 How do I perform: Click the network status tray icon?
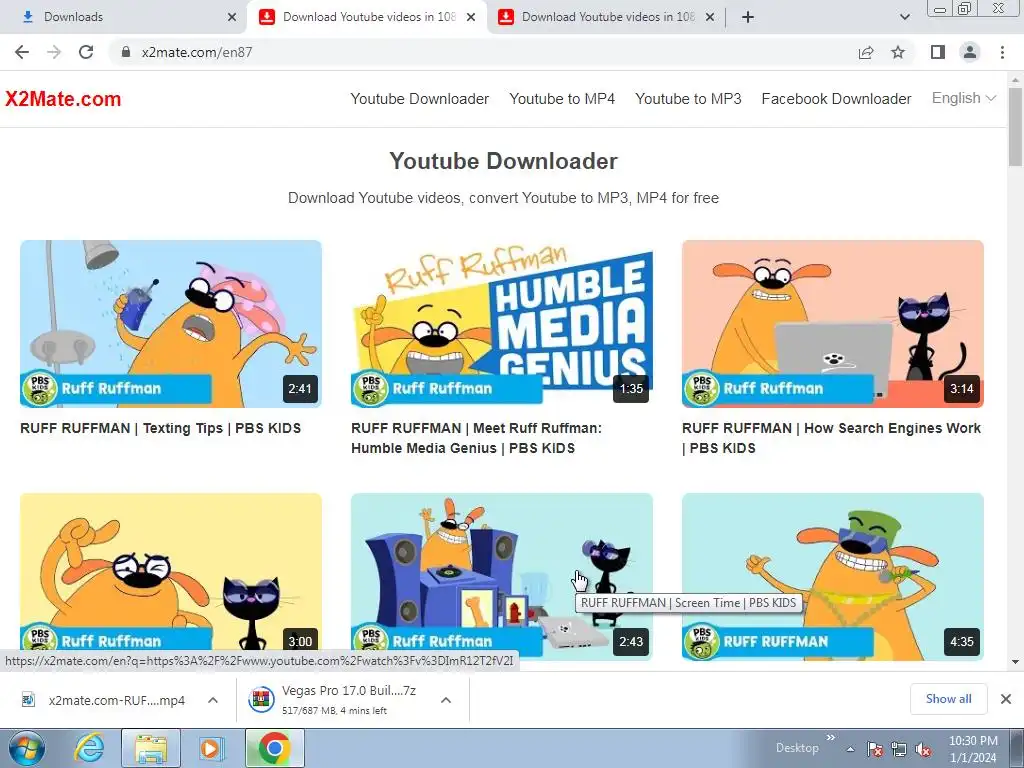click(899, 750)
